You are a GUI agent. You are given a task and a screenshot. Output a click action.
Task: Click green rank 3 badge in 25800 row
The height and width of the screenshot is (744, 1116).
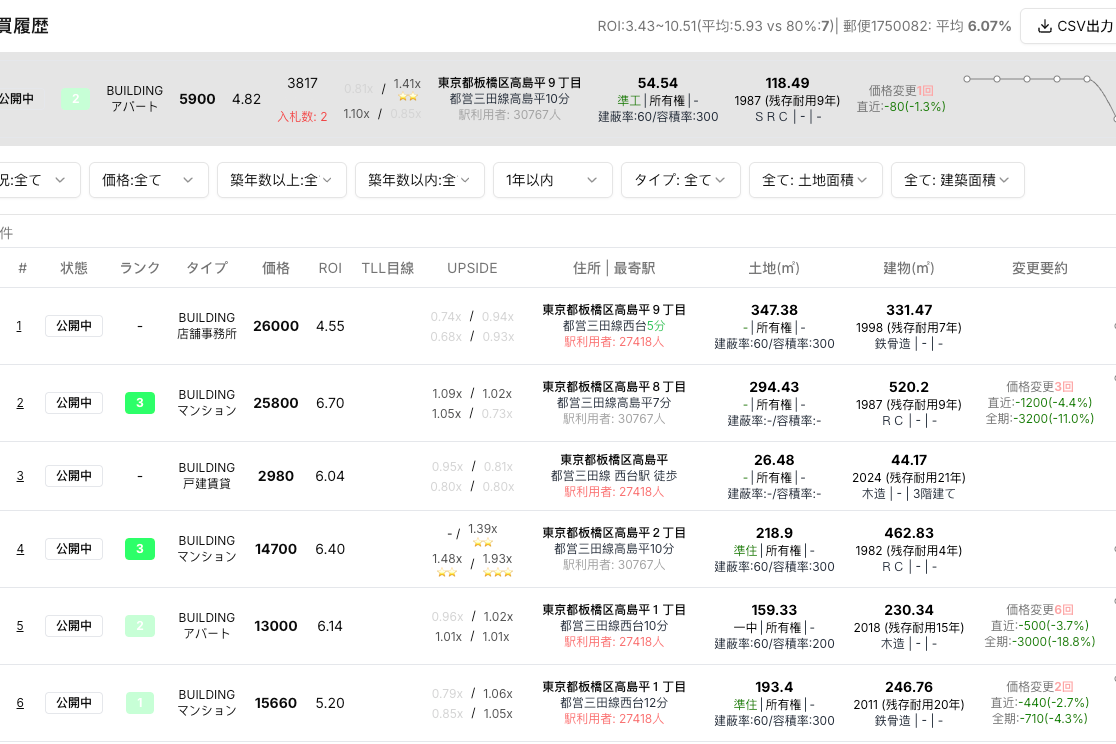(140, 403)
